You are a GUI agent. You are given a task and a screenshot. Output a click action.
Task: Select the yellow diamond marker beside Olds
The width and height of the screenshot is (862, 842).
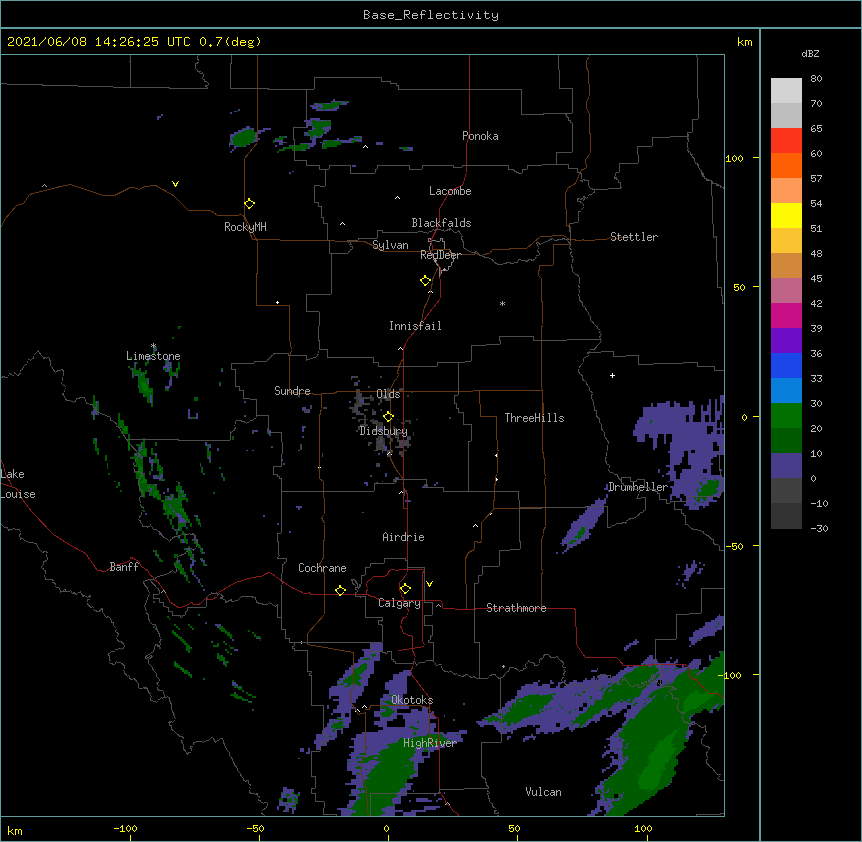[x=389, y=417]
